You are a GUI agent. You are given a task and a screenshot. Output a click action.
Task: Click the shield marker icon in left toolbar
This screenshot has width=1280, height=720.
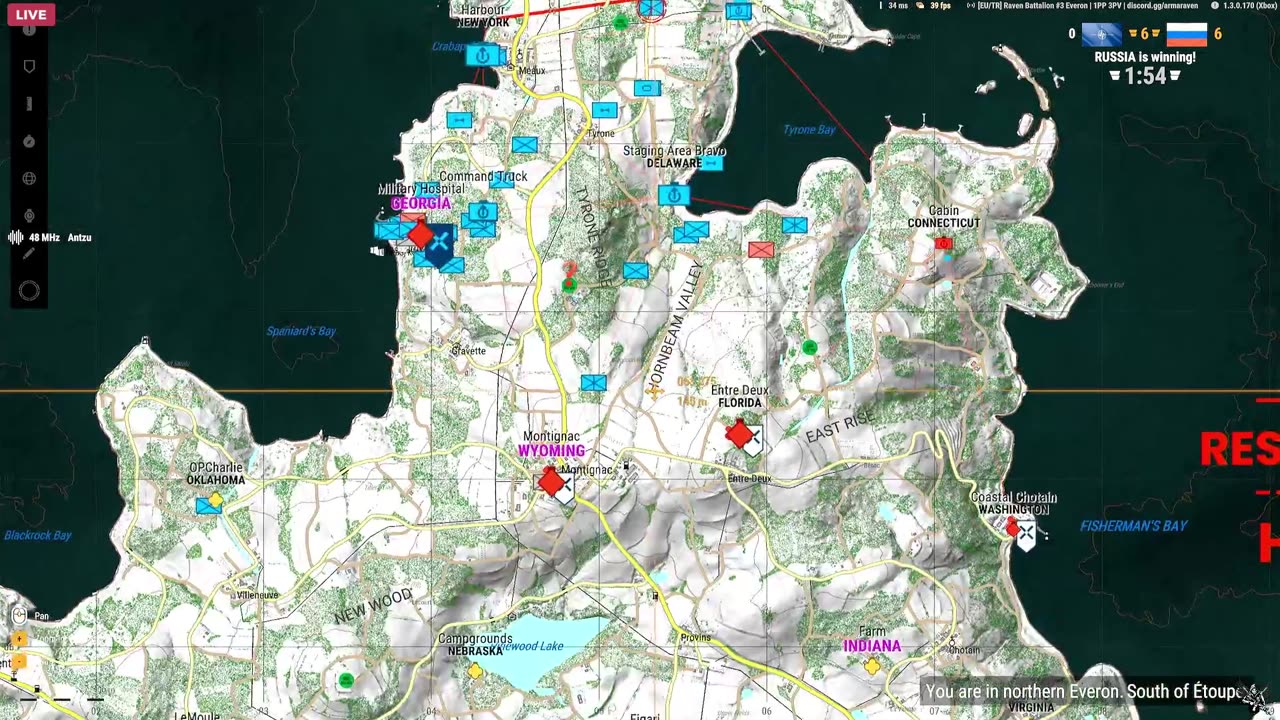click(29, 66)
